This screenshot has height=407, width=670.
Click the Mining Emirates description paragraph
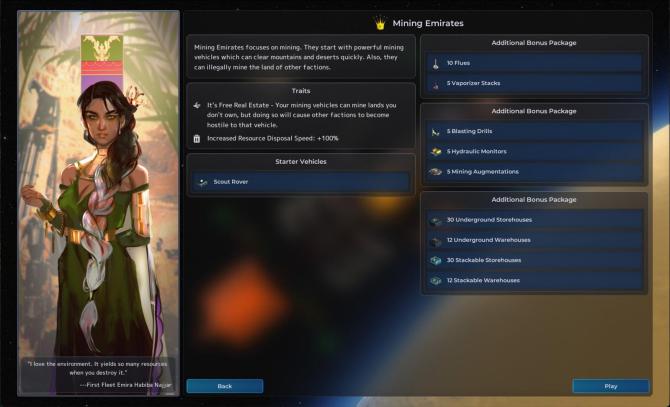299,57
